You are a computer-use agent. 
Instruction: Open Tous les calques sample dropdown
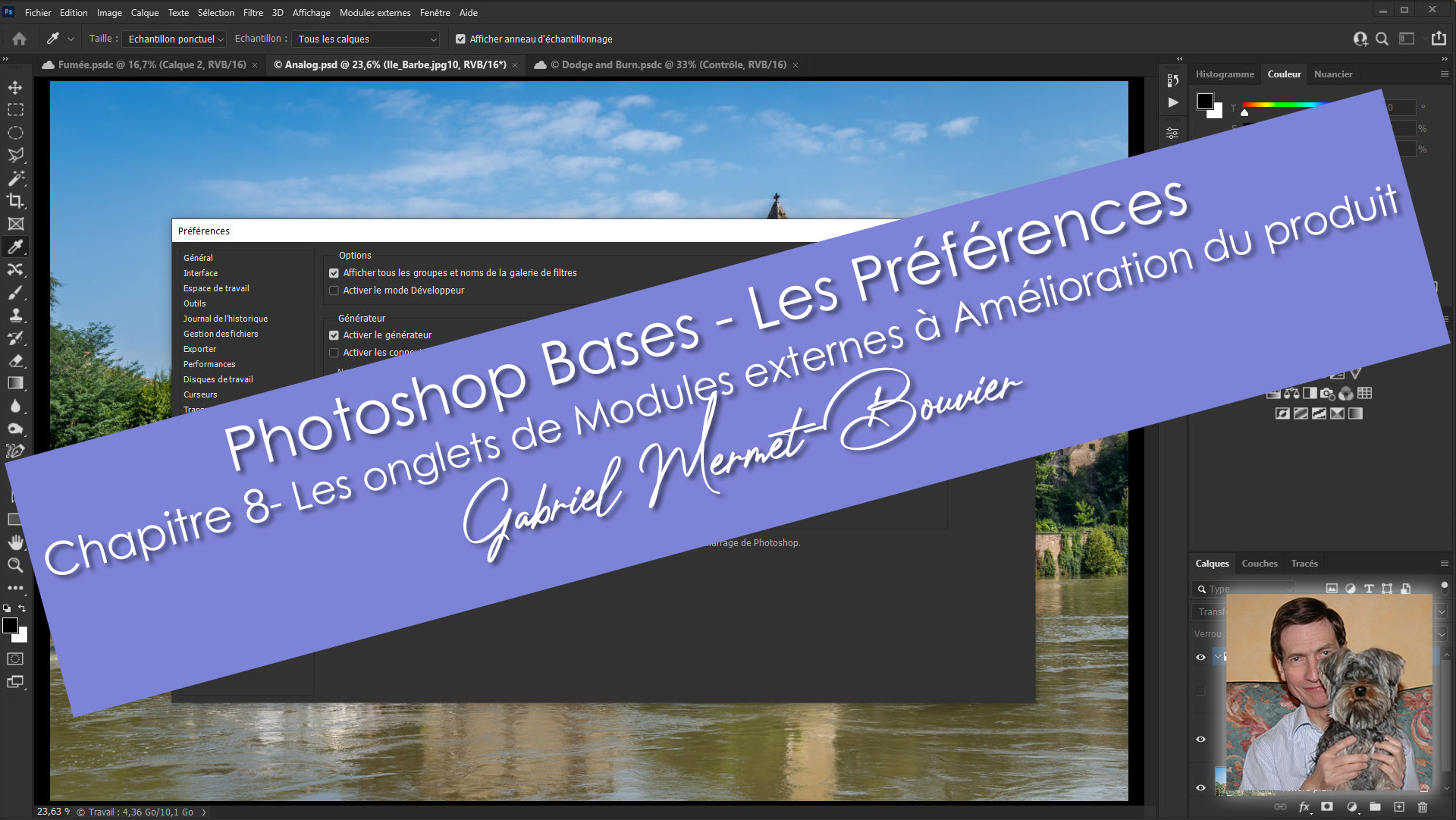[x=366, y=39]
